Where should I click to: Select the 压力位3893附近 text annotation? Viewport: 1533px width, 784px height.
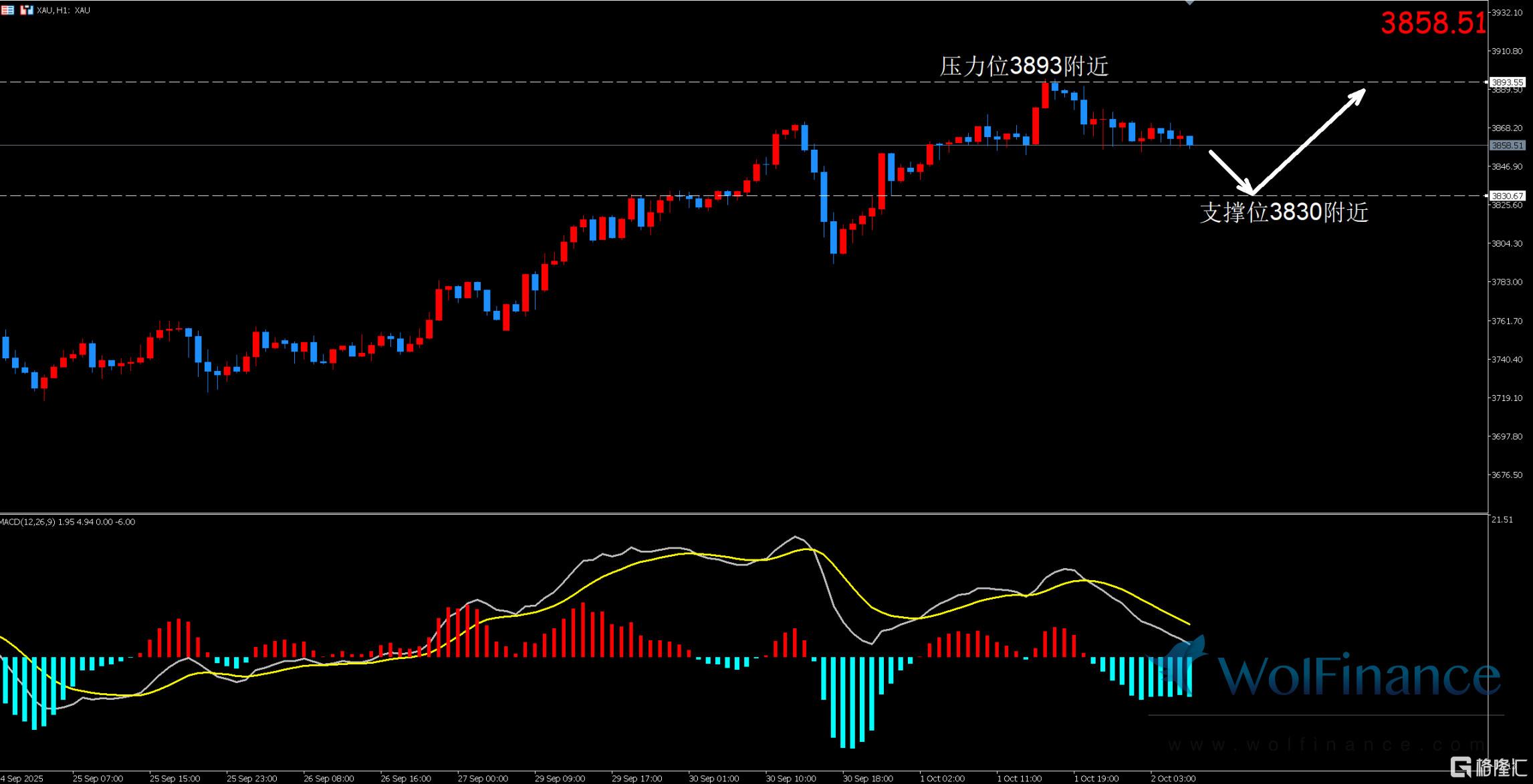click(1024, 66)
